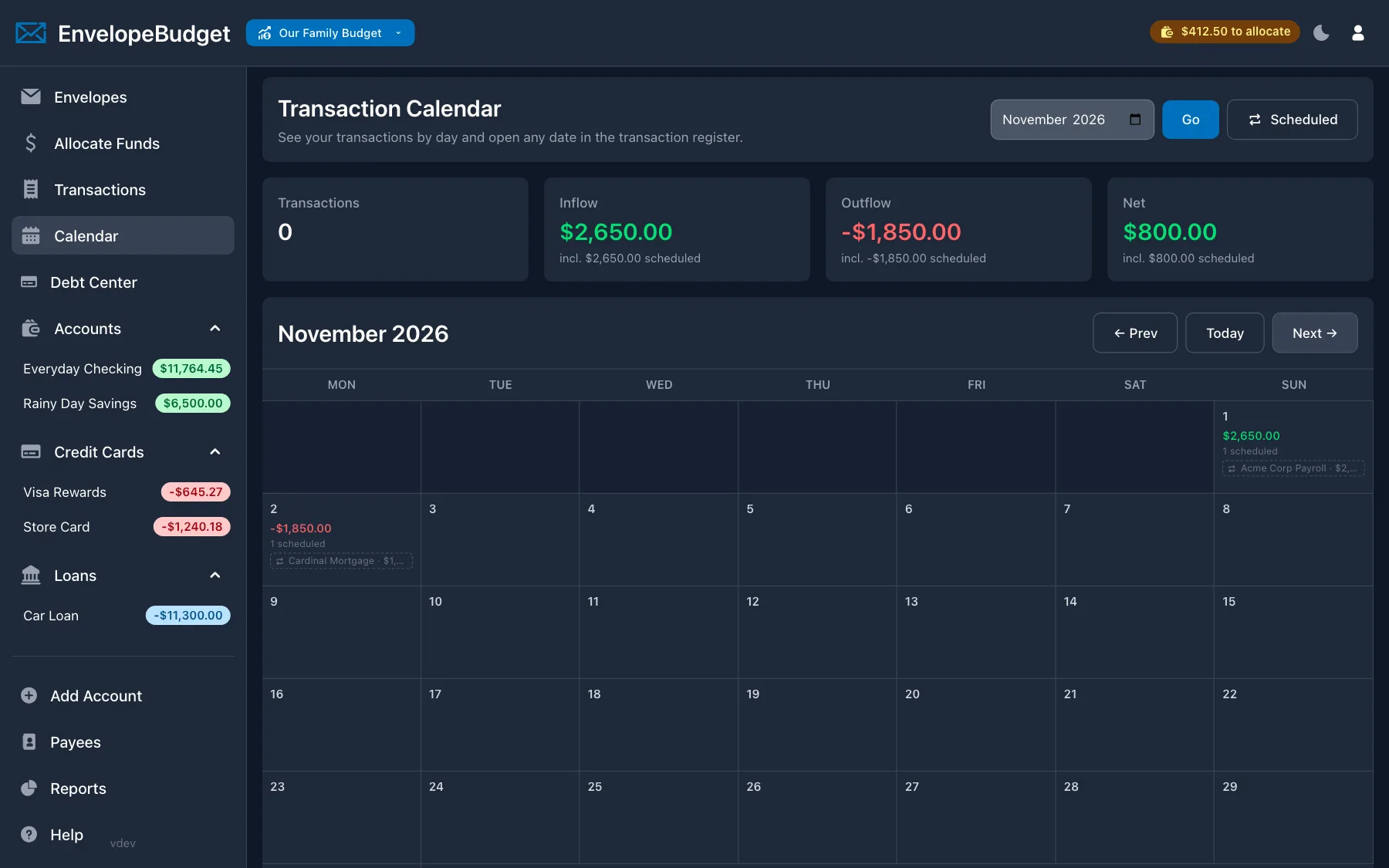Click the Accounts wallet icon
Viewport: 1389px width, 868px height.
click(x=31, y=329)
